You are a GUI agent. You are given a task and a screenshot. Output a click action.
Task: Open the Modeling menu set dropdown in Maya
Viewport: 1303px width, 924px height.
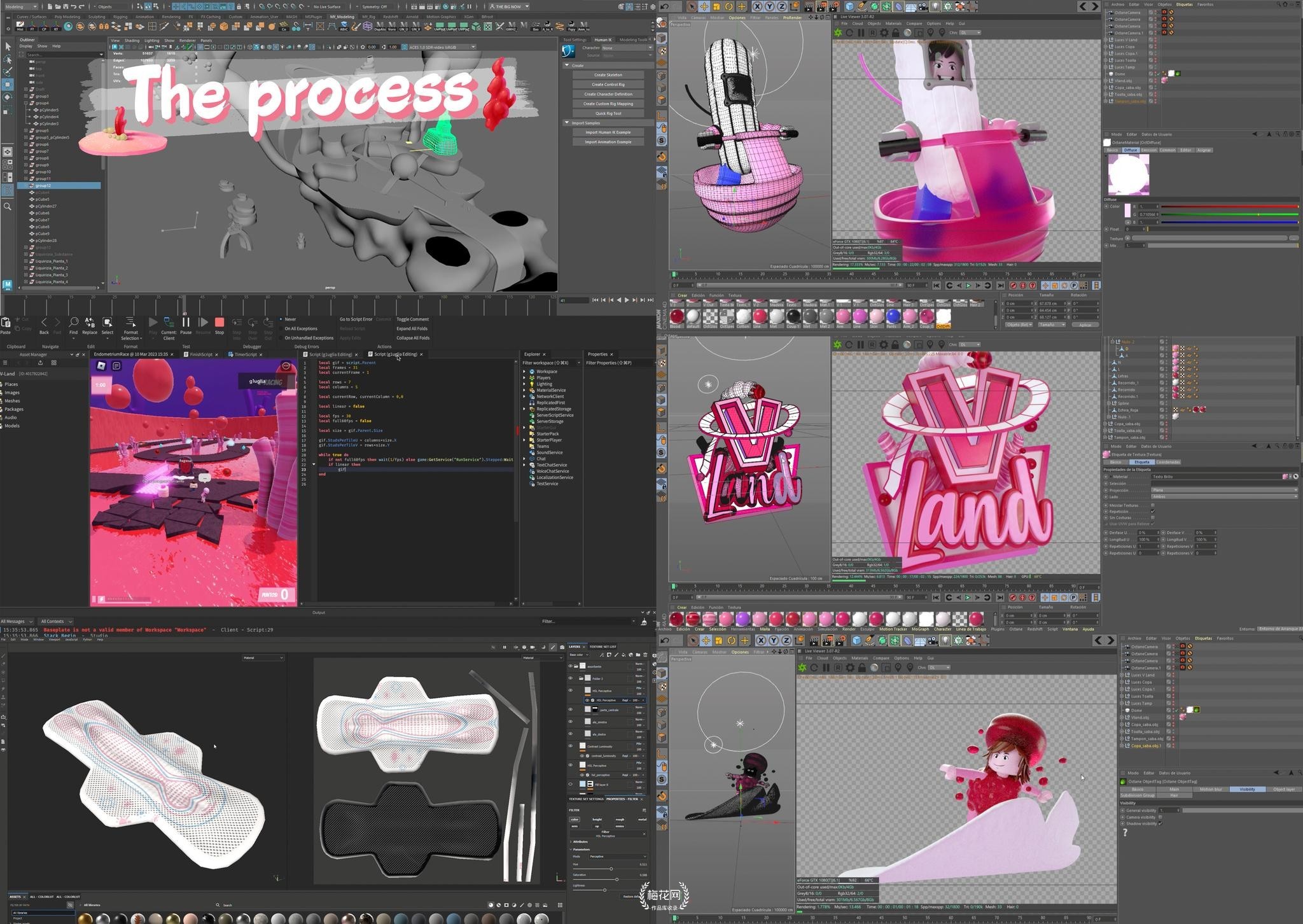pyautogui.click(x=20, y=6)
